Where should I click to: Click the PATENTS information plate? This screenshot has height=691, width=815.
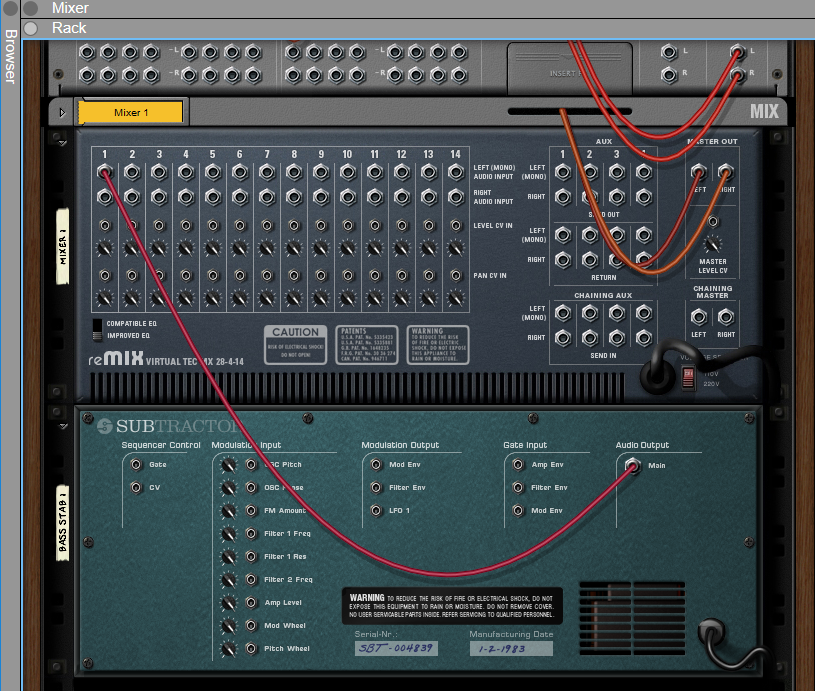(x=367, y=345)
